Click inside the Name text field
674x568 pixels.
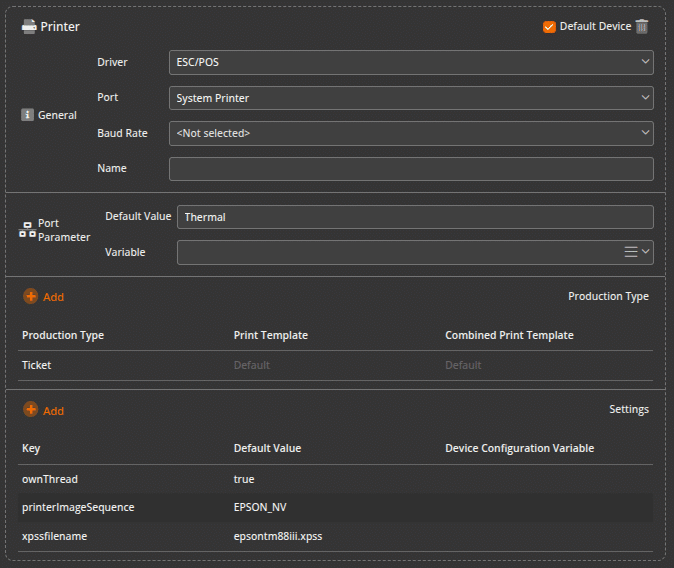(x=411, y=169)
